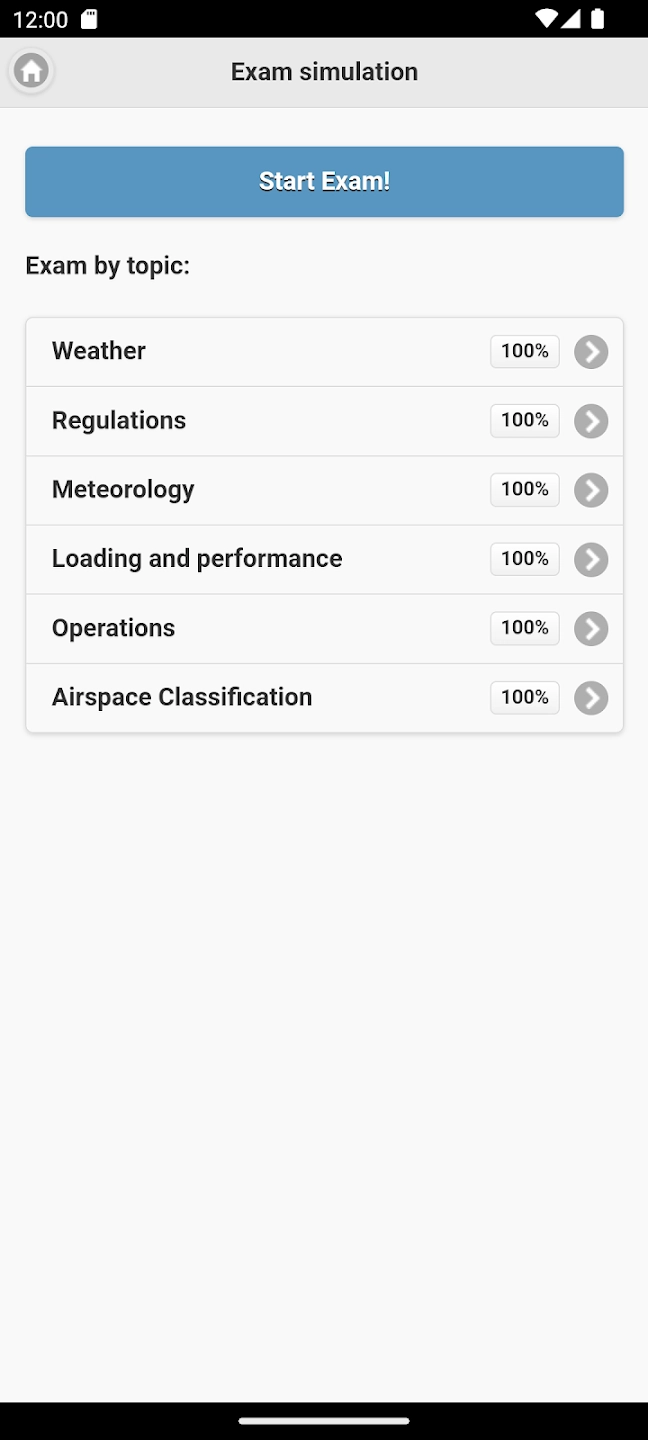Tap arrow icon for Loading and performance

[591, 559]
